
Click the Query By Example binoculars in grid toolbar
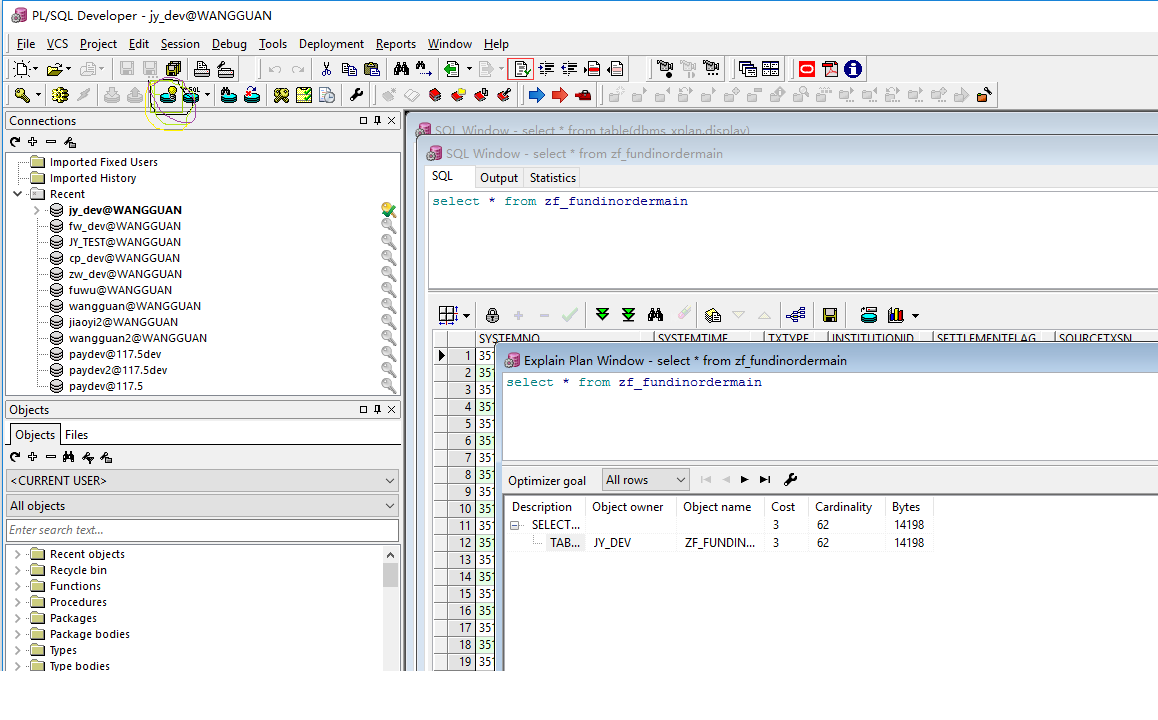coord(655,315)
